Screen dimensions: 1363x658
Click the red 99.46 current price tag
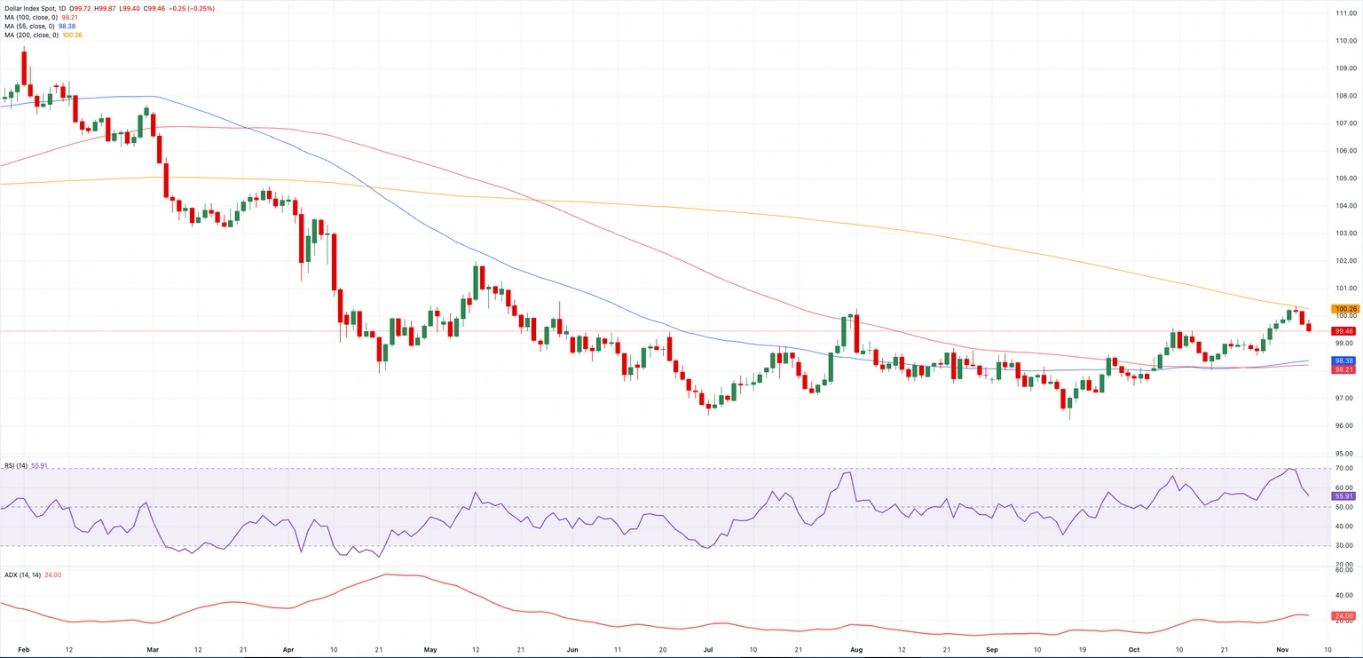point(1344,331)
